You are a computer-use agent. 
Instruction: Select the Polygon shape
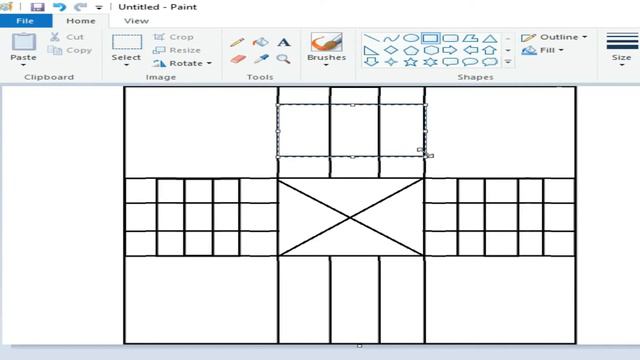pos(470,38)
